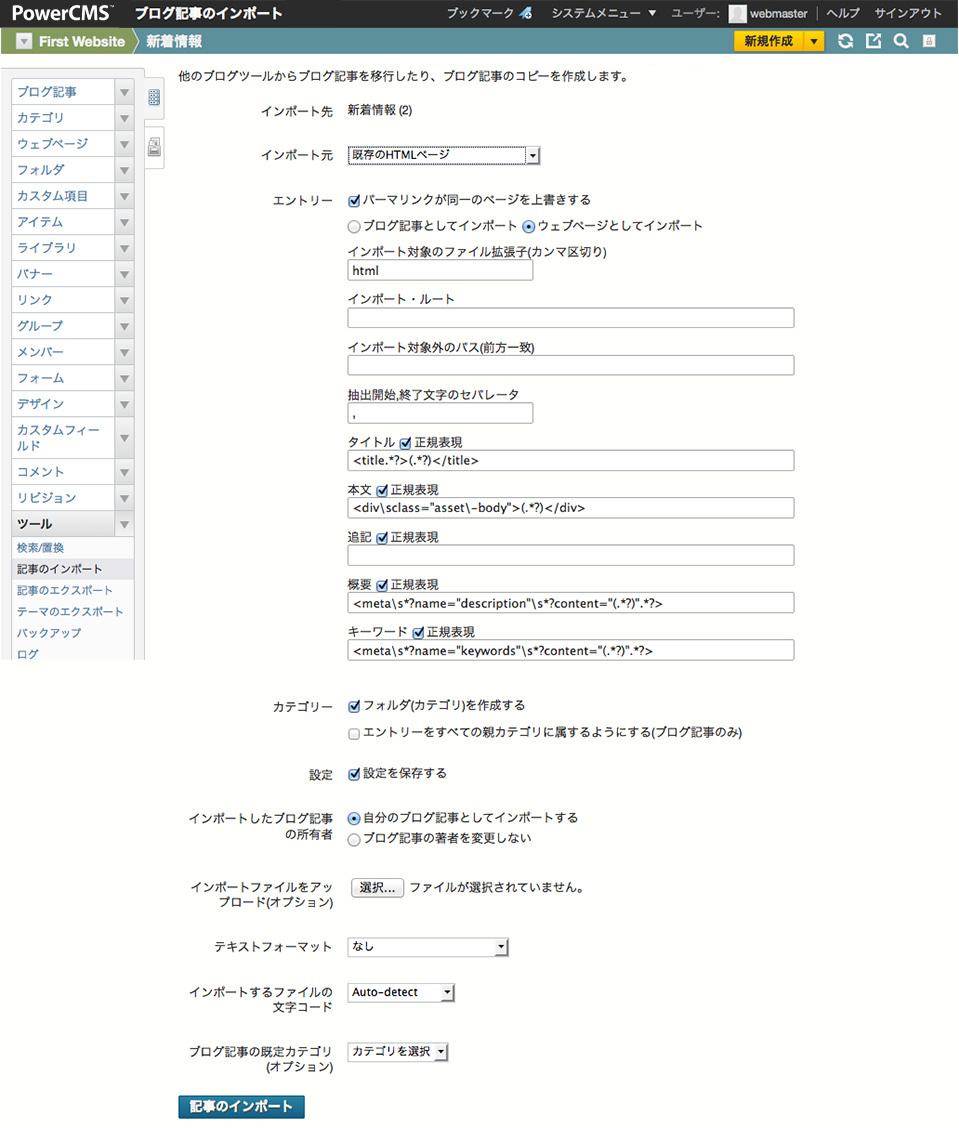Screen dimensions: 959x1128
Task: Click the タイトル regex input field
Action: (x=571, y=460)
